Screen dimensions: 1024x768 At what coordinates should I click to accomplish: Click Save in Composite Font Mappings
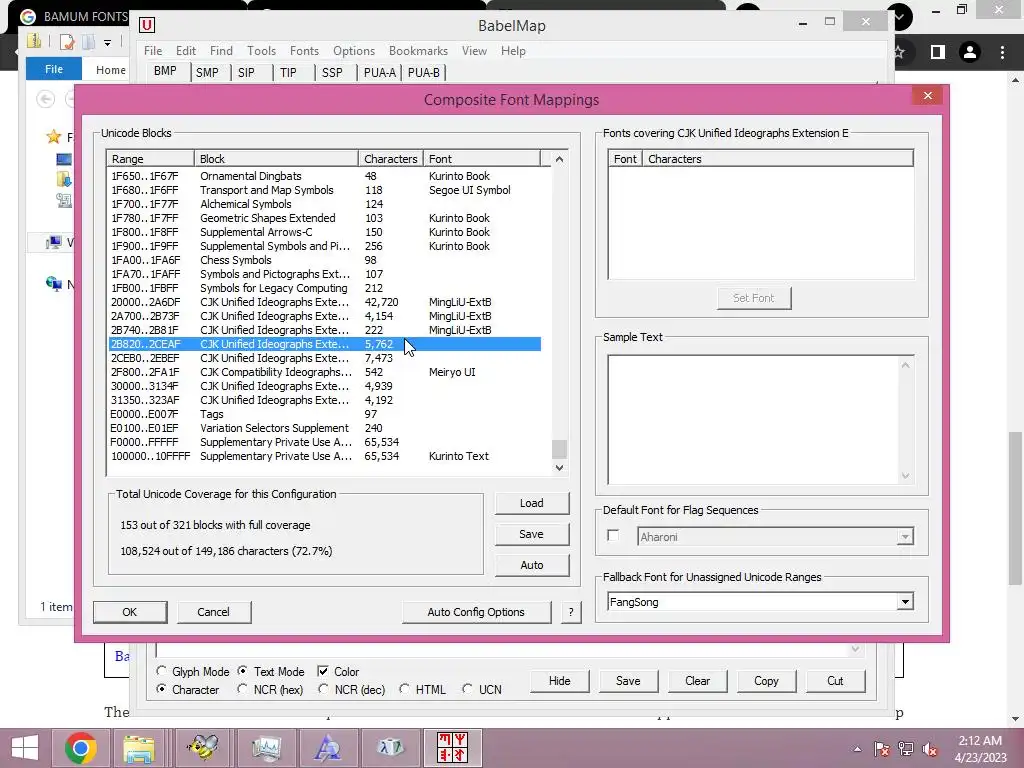tap(532, 534)
